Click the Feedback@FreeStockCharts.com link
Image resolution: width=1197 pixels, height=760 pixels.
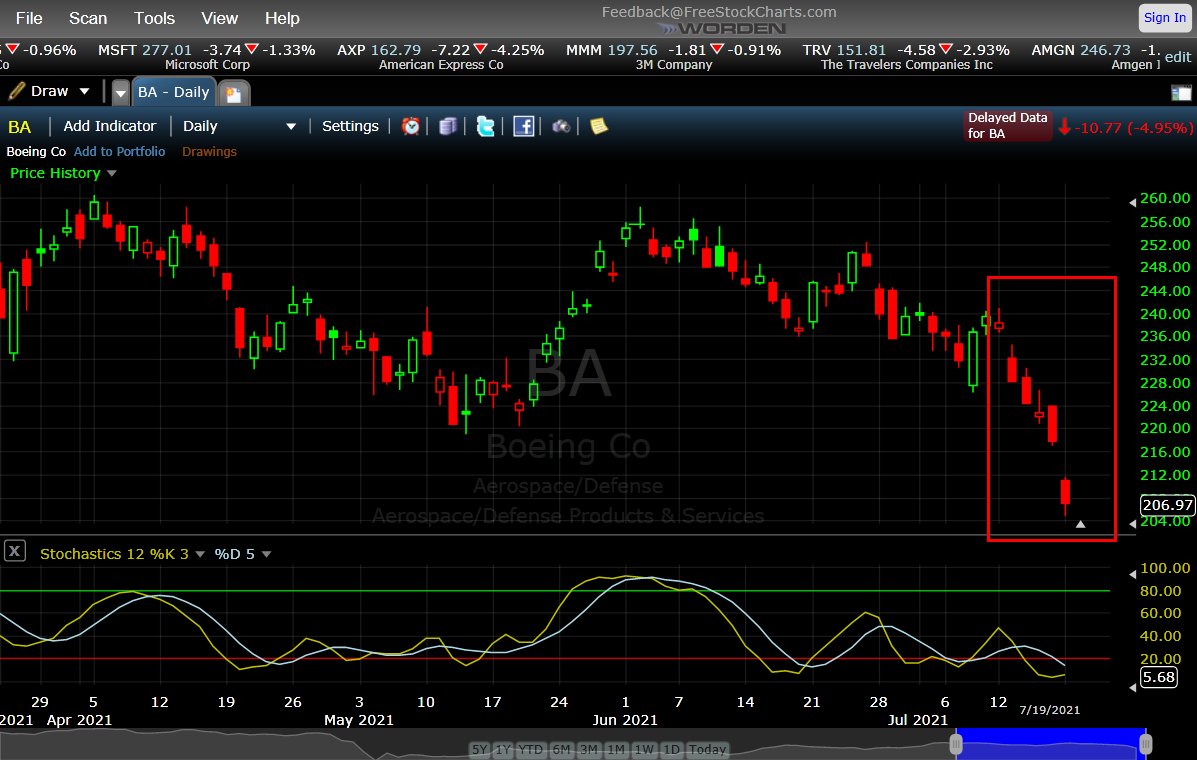pos(719,12)
